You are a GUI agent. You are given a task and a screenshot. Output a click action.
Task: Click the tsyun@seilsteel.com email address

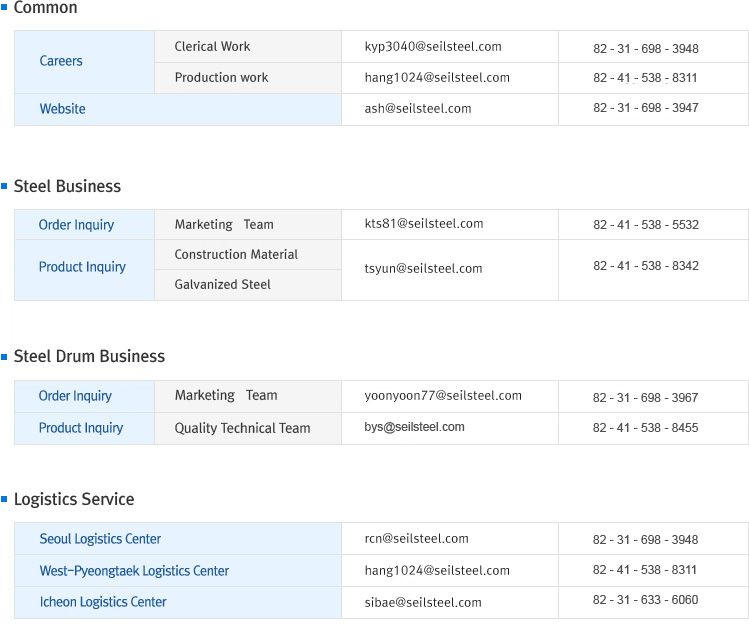(423, 269)
